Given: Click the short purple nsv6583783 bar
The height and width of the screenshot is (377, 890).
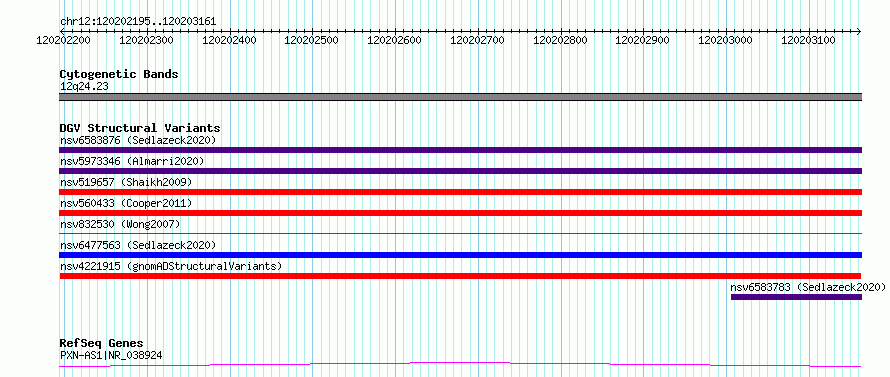Looking at the screenshot, I should tap(796, 297).
